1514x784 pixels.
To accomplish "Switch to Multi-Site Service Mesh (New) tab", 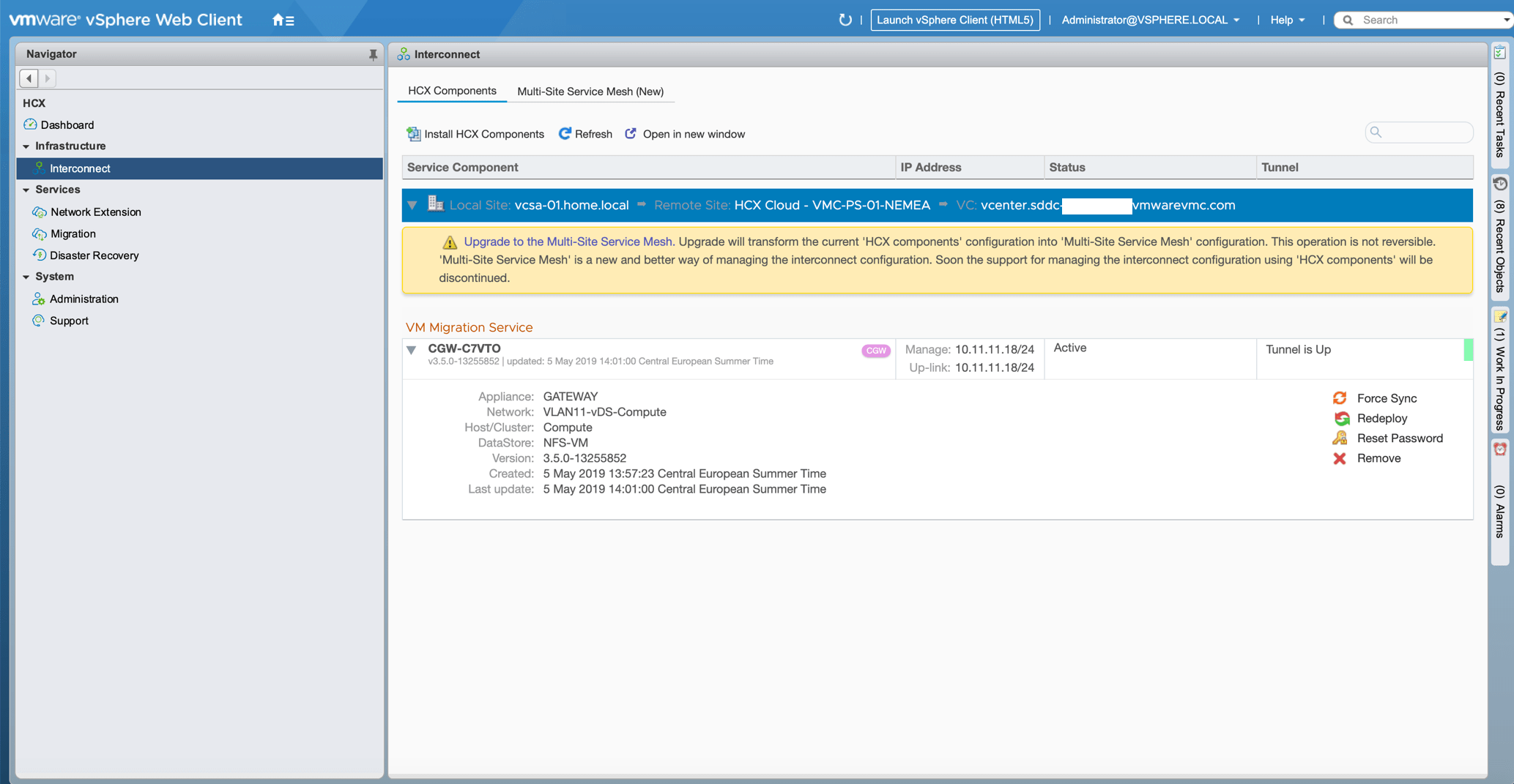I will point(590,92).
